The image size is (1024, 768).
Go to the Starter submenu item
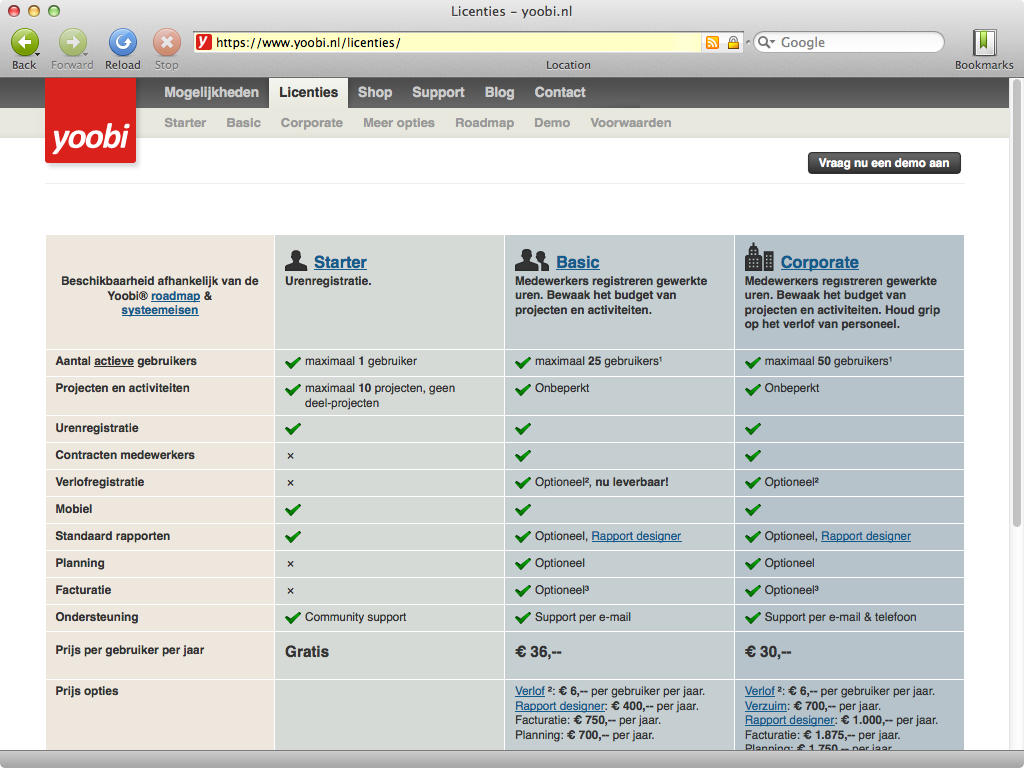coord(185,123)
